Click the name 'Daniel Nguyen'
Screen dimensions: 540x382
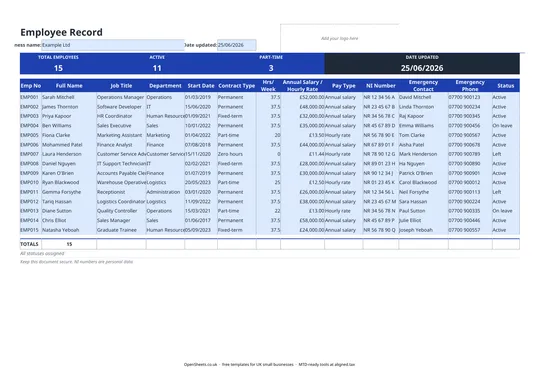click(59, 164)
